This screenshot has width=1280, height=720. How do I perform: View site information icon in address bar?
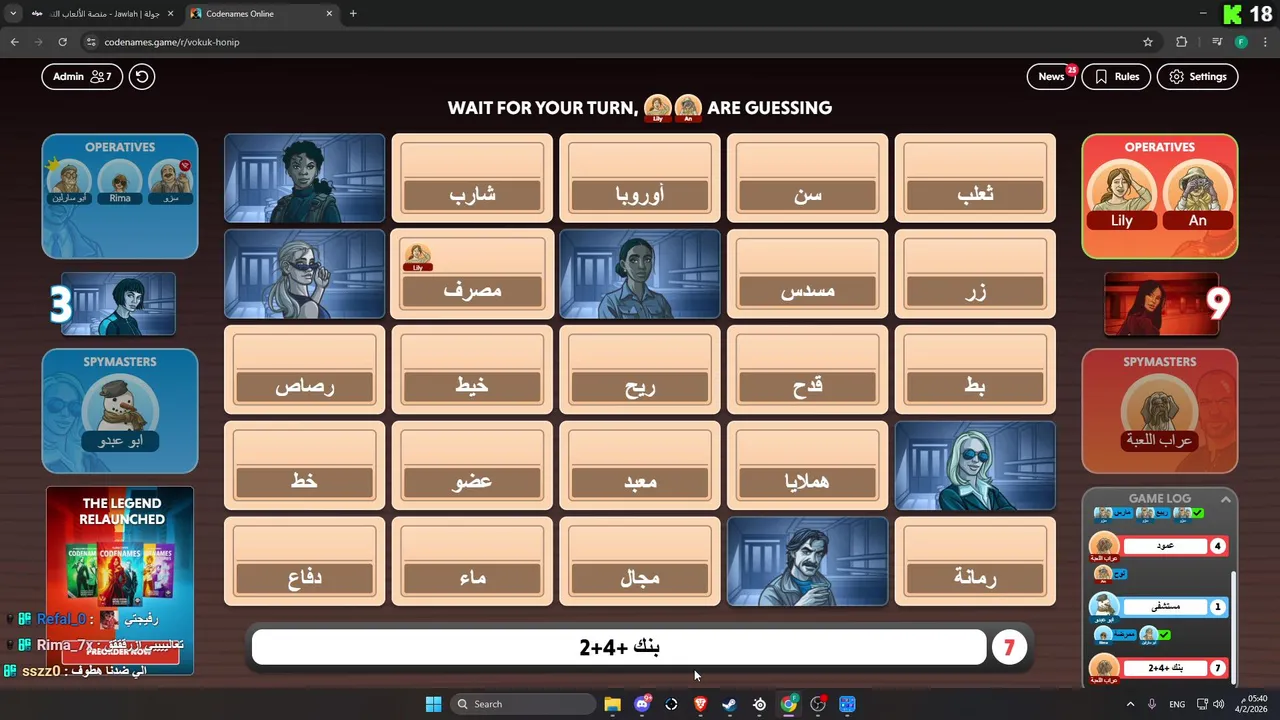[91, 42]
